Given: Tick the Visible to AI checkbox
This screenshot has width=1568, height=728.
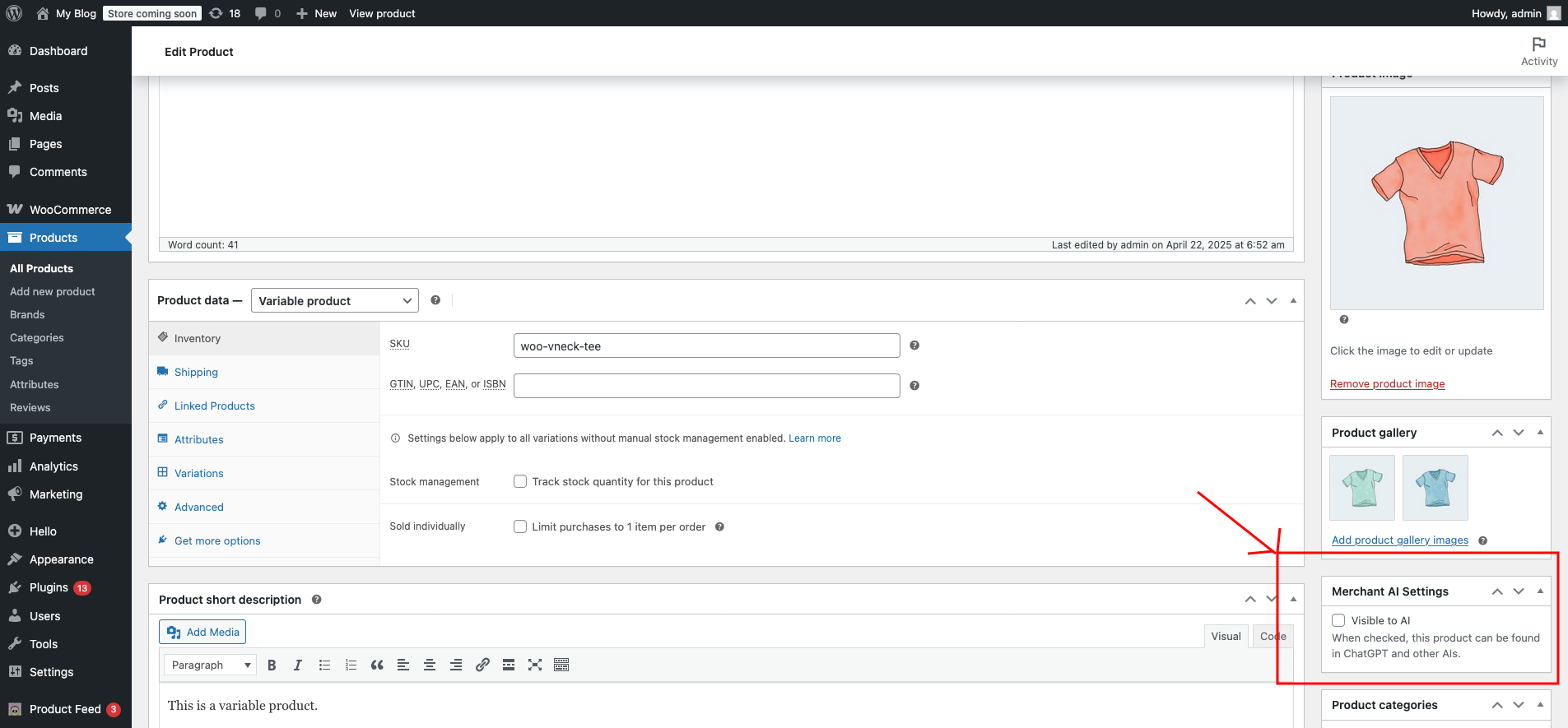Looking at the screenshot, I should click(x=1339, y=620).
